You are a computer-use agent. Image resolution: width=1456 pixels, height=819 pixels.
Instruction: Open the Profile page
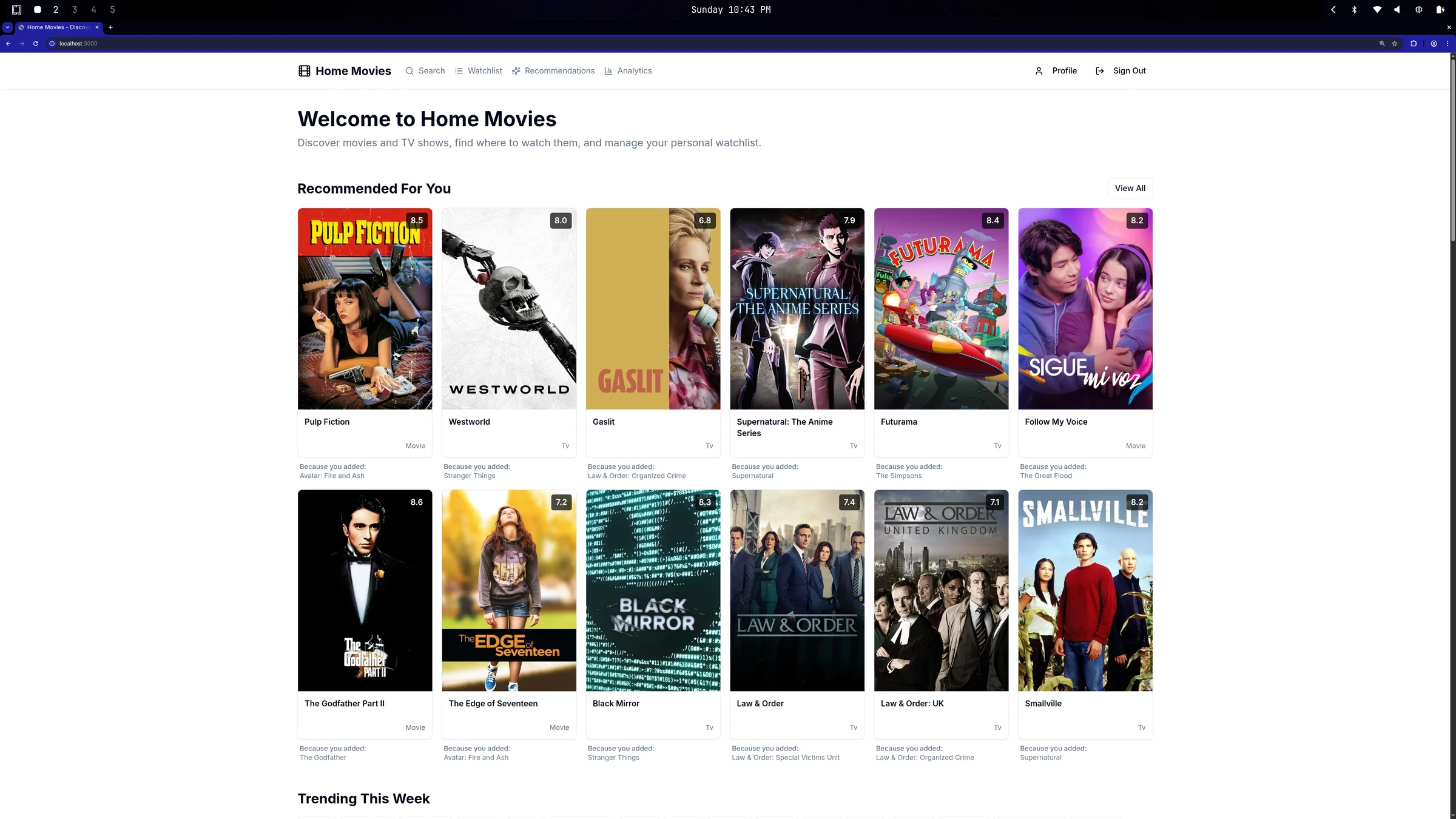point(1056,71)
